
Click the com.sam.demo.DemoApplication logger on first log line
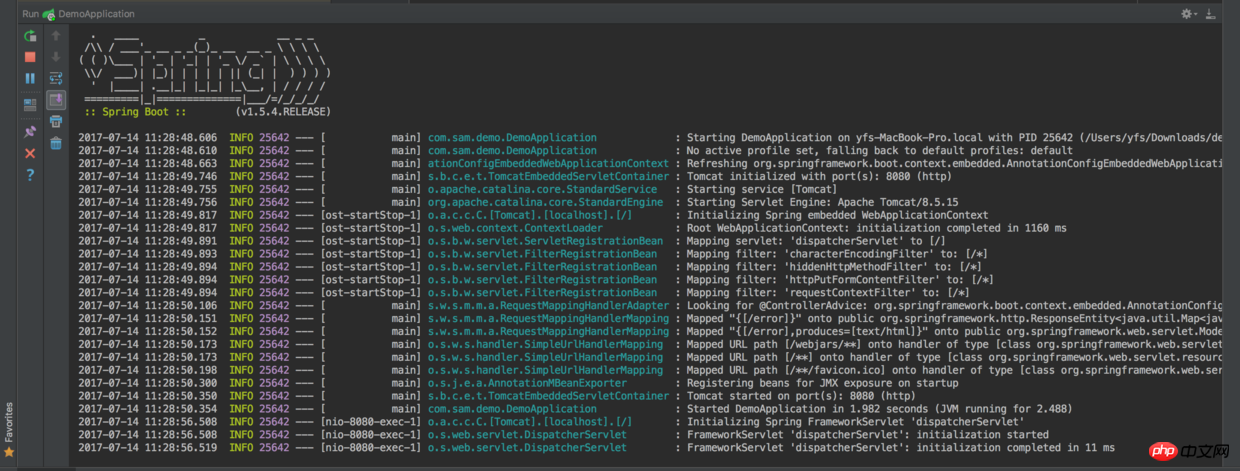coord(512,137)
